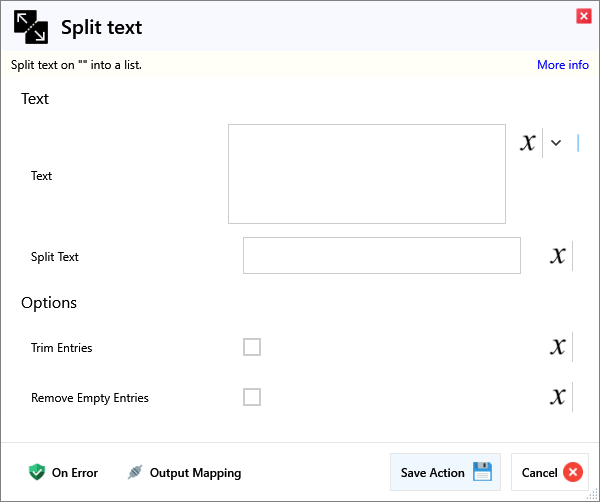Click the Remove Empty Entries label
600x502 pixels.
pyautogui.click(x=89, y=398)
